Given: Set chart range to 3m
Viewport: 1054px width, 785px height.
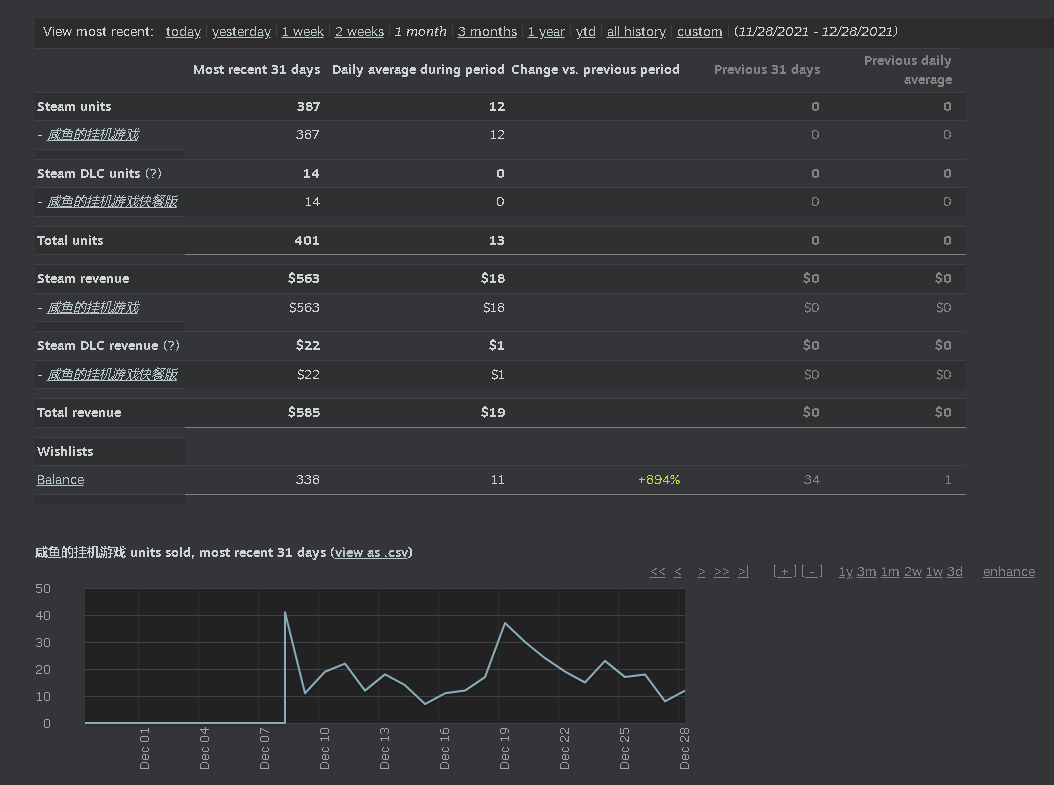Looking at the screenshot, I should click(x=866, y=572).
